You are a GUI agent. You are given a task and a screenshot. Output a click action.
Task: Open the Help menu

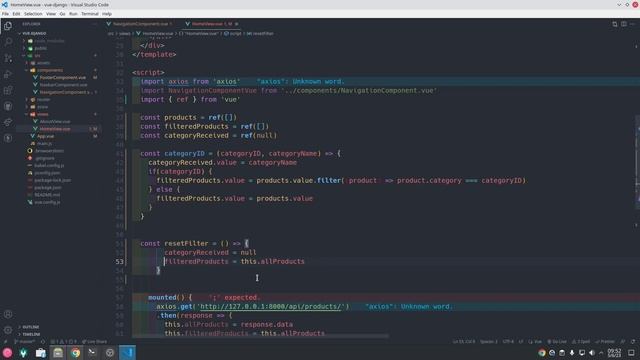(107, 13)
